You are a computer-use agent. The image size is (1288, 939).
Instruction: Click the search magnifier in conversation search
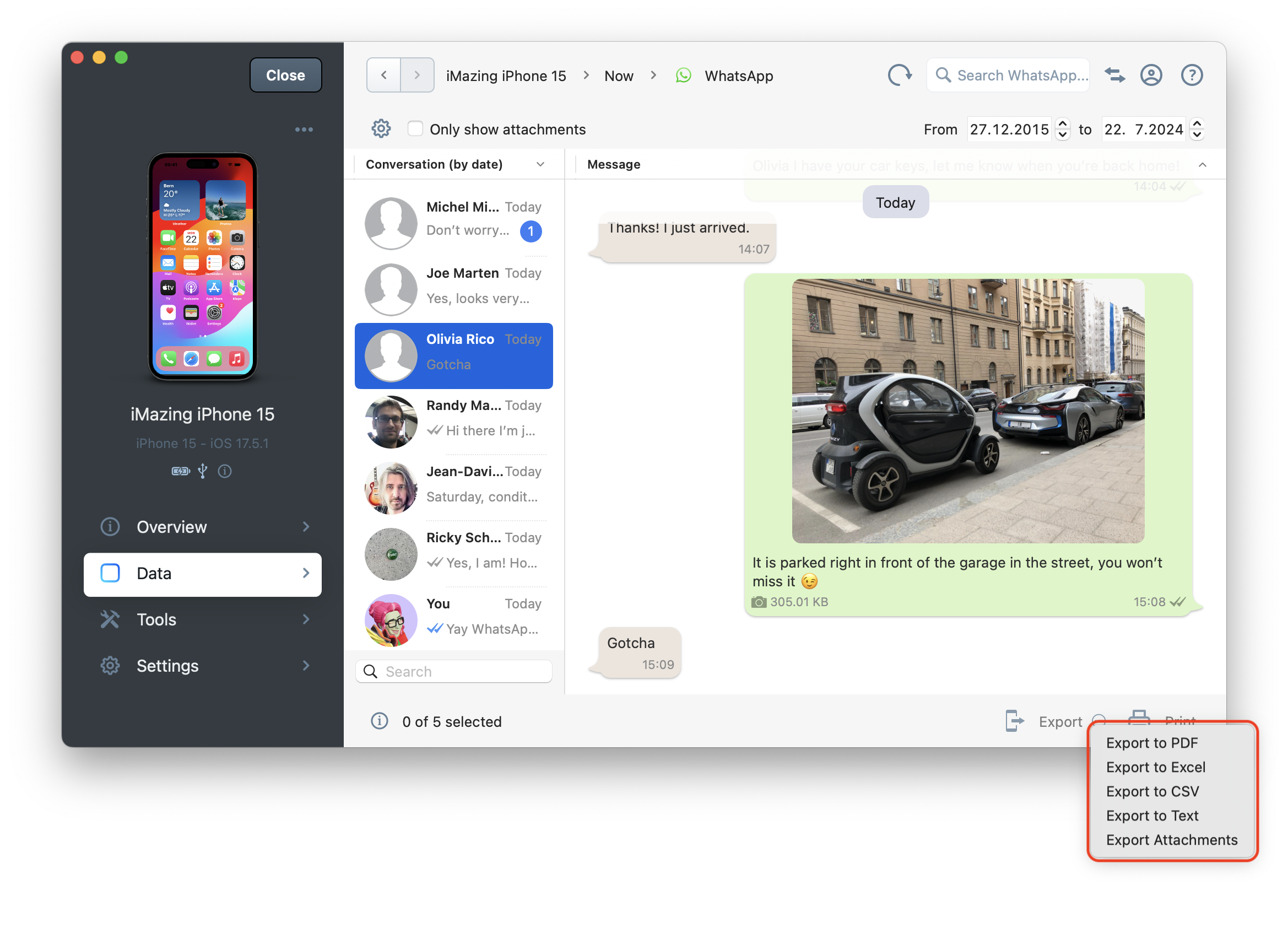370,671
